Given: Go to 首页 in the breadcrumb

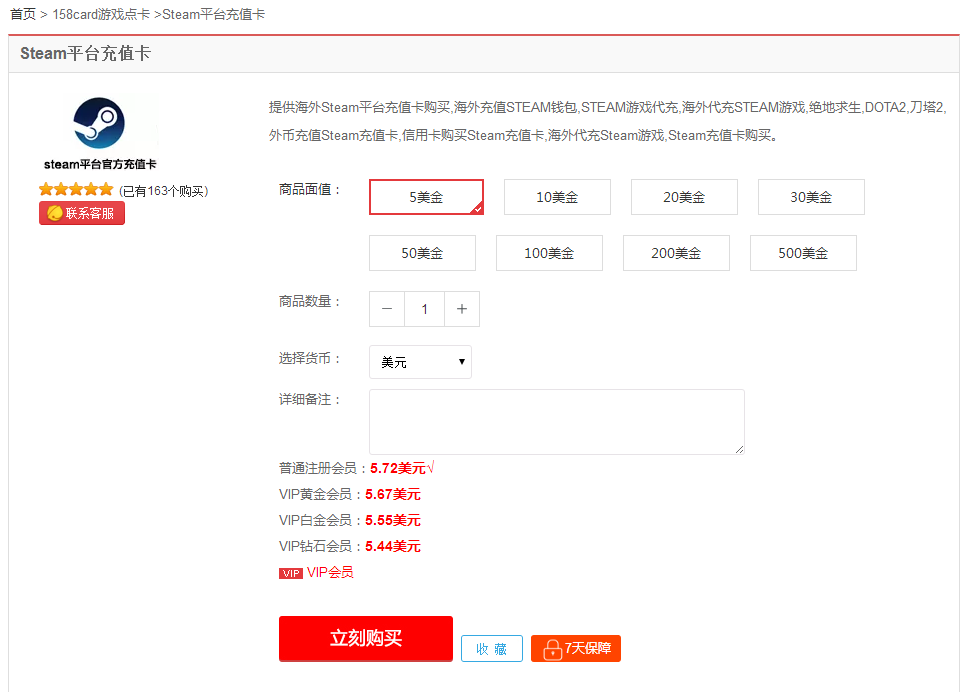Looking at the screenshot, I should tap(23, 14).
